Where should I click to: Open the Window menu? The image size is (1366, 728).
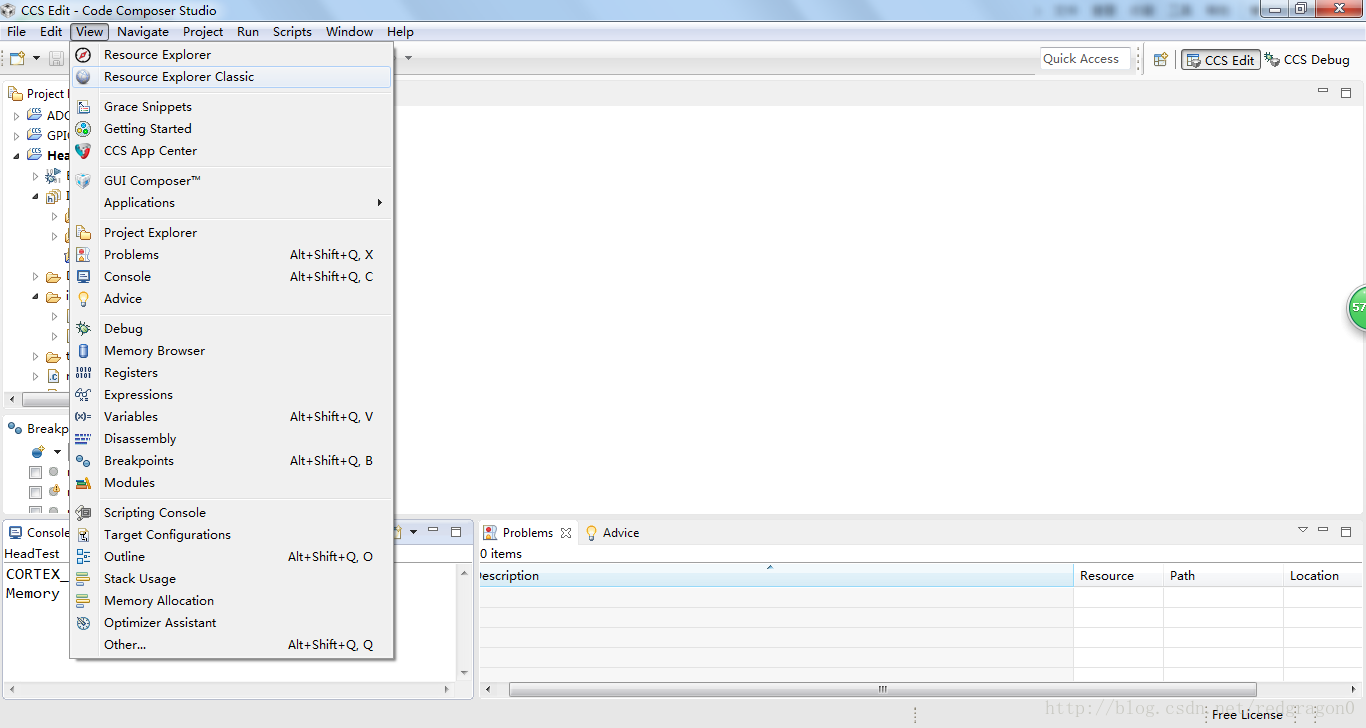coord(349,32)
